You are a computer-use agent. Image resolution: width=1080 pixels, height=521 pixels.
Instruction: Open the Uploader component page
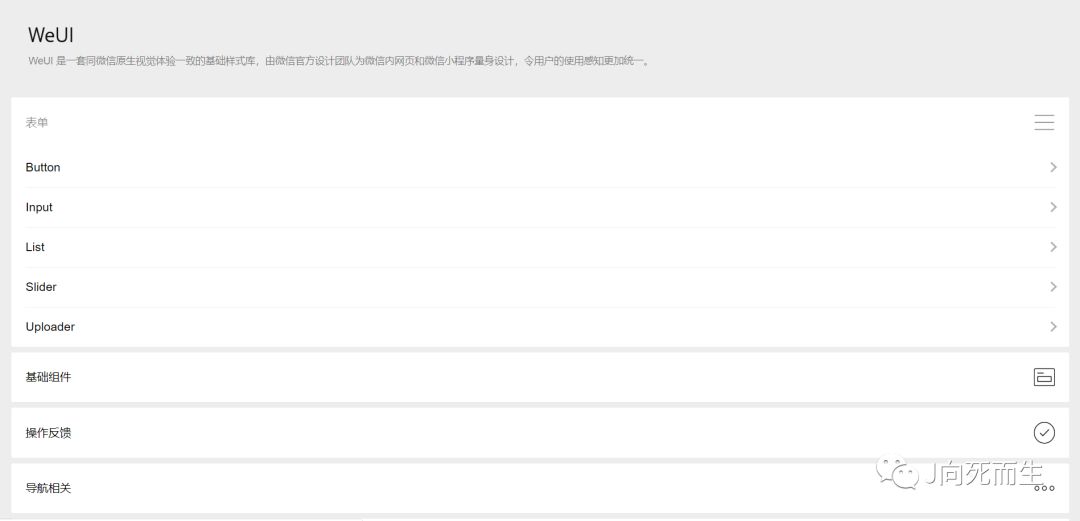click(x=540, y=327)
